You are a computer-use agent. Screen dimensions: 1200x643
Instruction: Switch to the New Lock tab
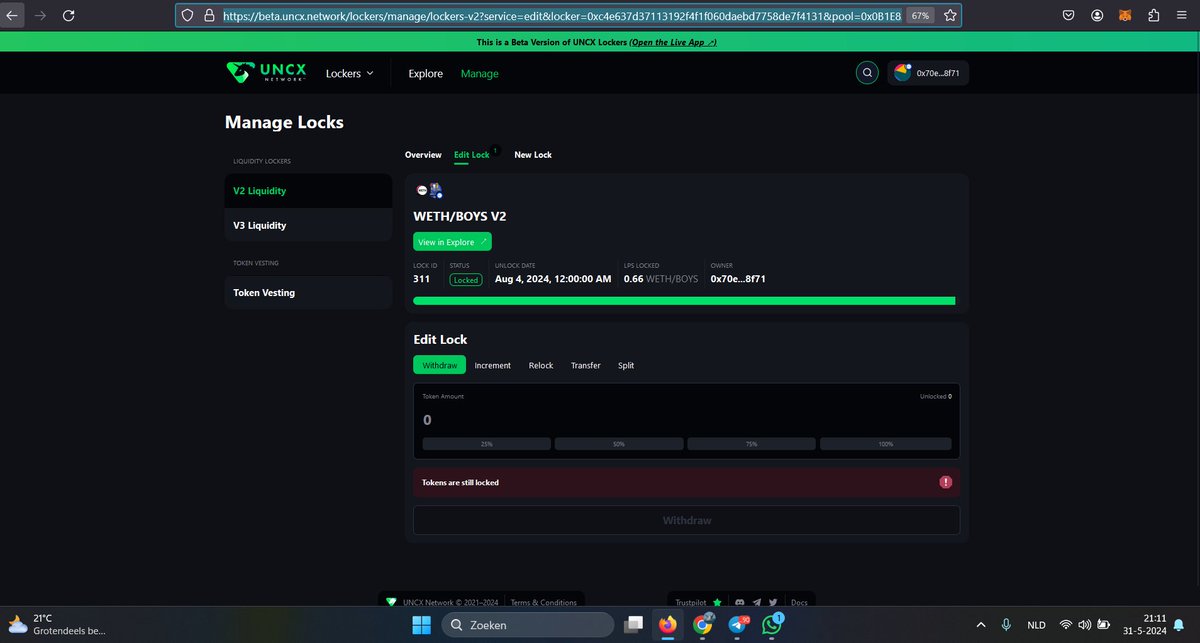pyautogui.click(x=533, y=155)
